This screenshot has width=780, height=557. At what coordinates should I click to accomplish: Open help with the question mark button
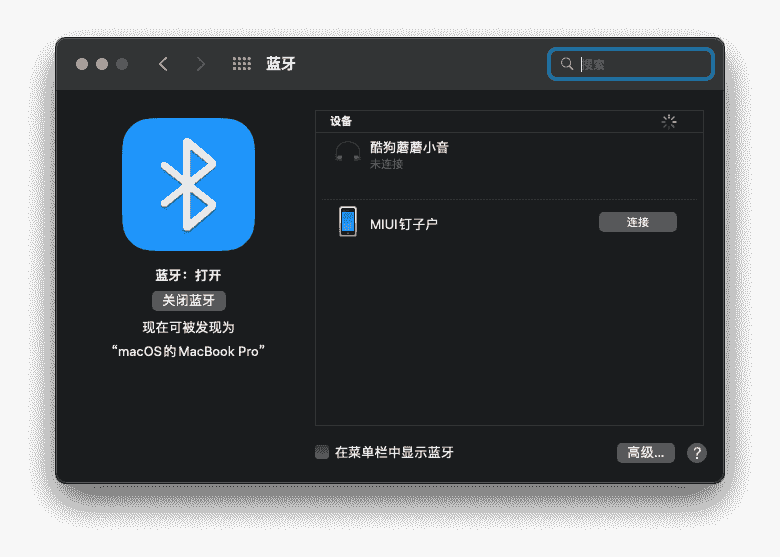click(697, 453)
